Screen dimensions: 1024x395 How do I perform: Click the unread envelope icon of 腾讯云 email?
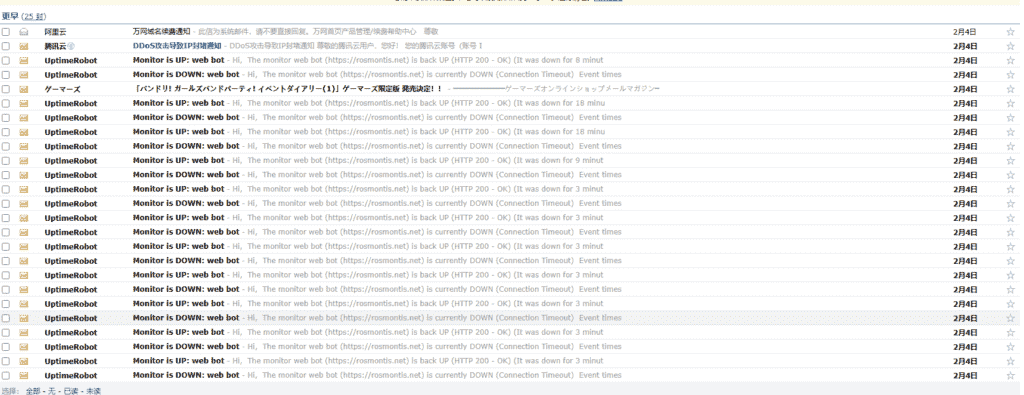[x=24, y=46]
